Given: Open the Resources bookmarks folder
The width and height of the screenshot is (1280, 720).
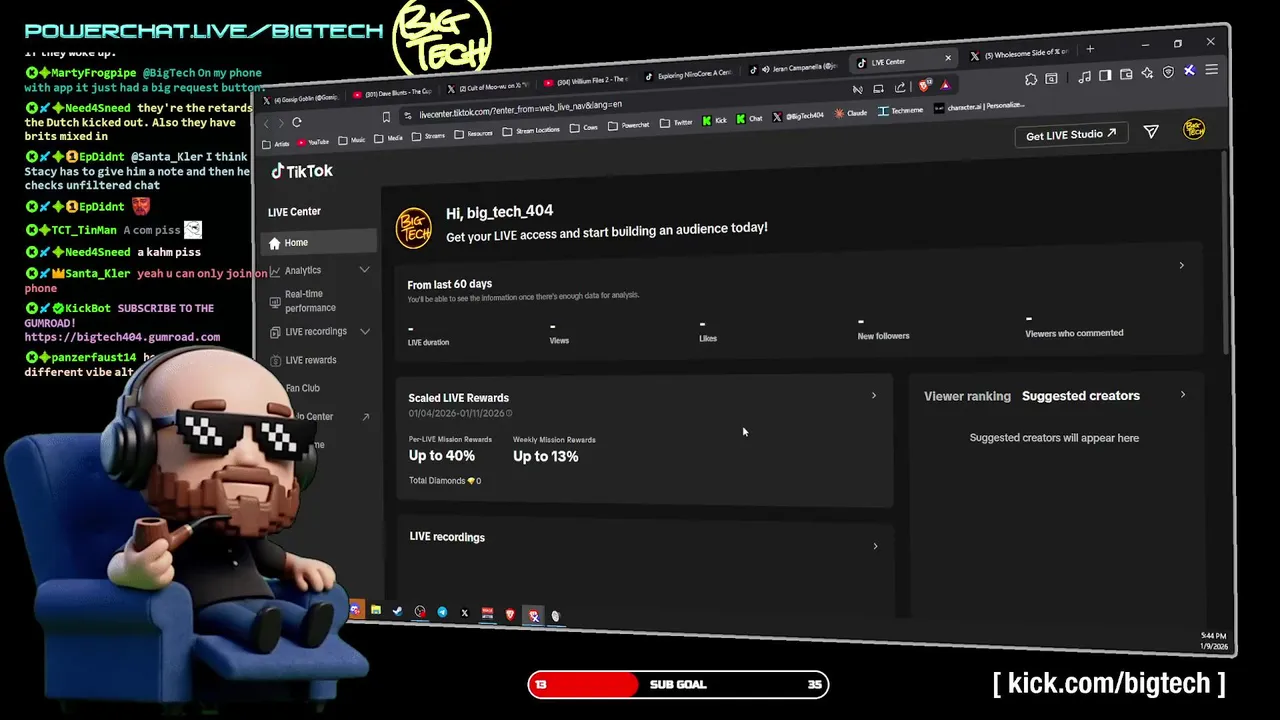Looking at the screenshot, I should [x=474, y=134].
